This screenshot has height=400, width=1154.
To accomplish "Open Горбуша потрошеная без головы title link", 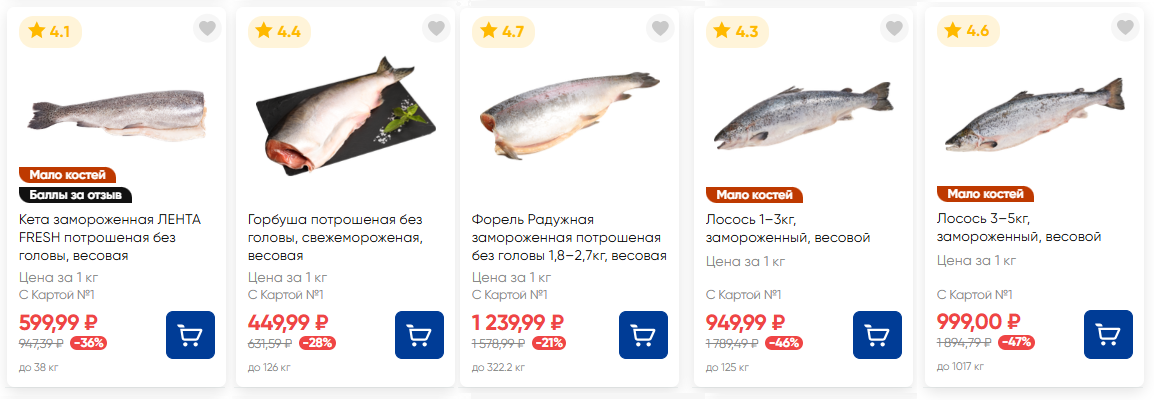I will click(335, 238).
